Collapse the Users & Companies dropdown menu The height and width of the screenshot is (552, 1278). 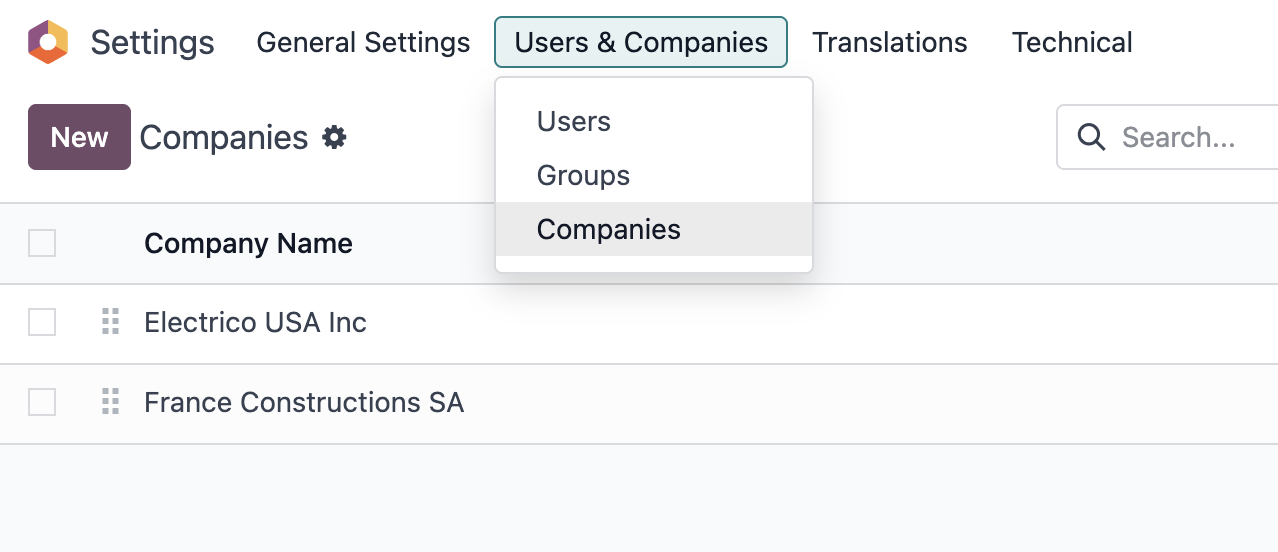(640, 42)
